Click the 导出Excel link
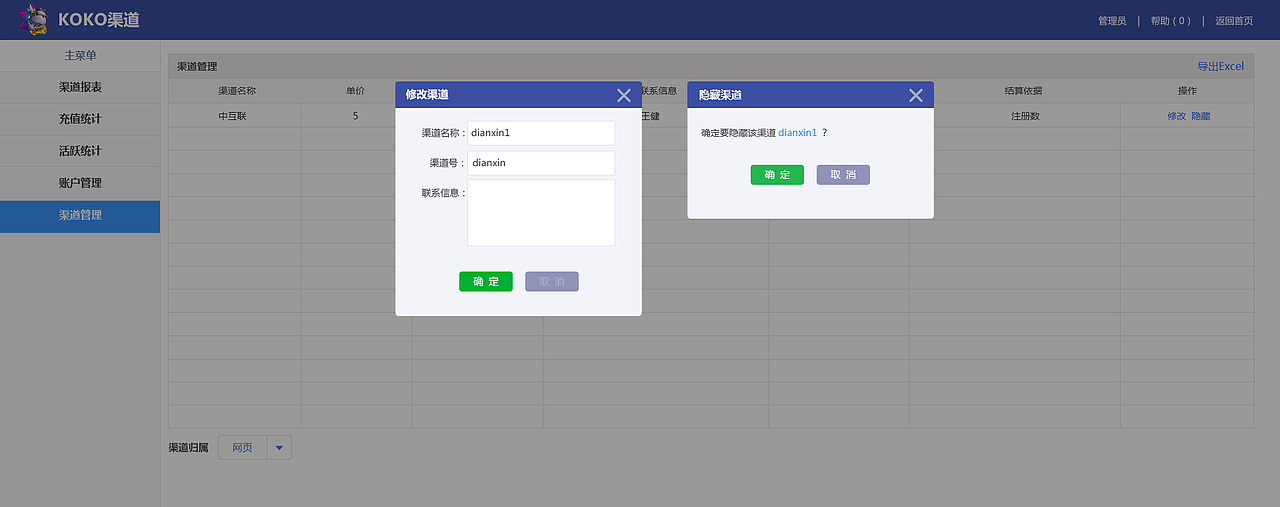The width and height of the screenshot is (1280, 507). pyautogui.click(x=1220, y=66)
